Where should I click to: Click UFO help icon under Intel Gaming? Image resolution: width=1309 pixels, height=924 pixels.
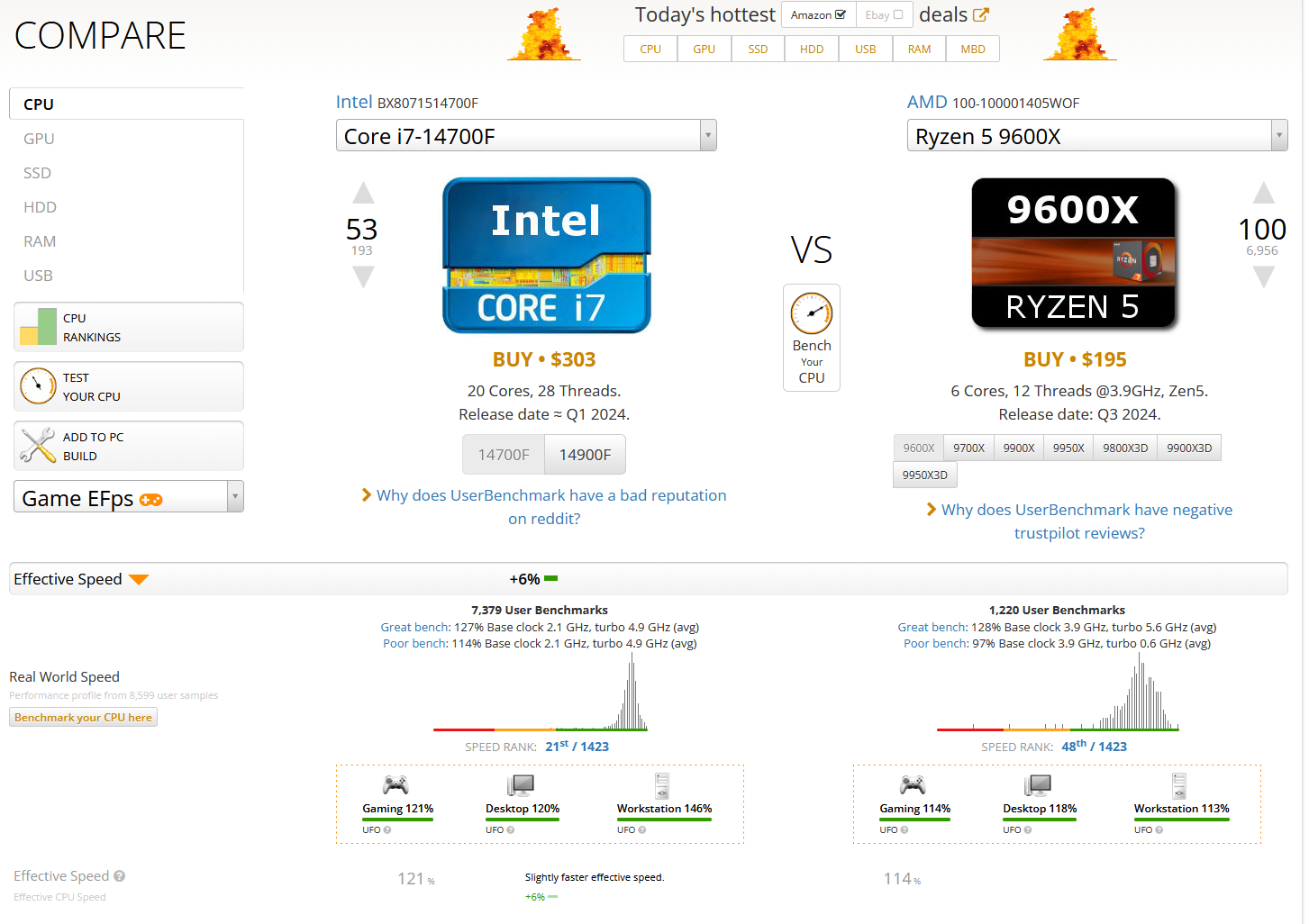(387, 830)
